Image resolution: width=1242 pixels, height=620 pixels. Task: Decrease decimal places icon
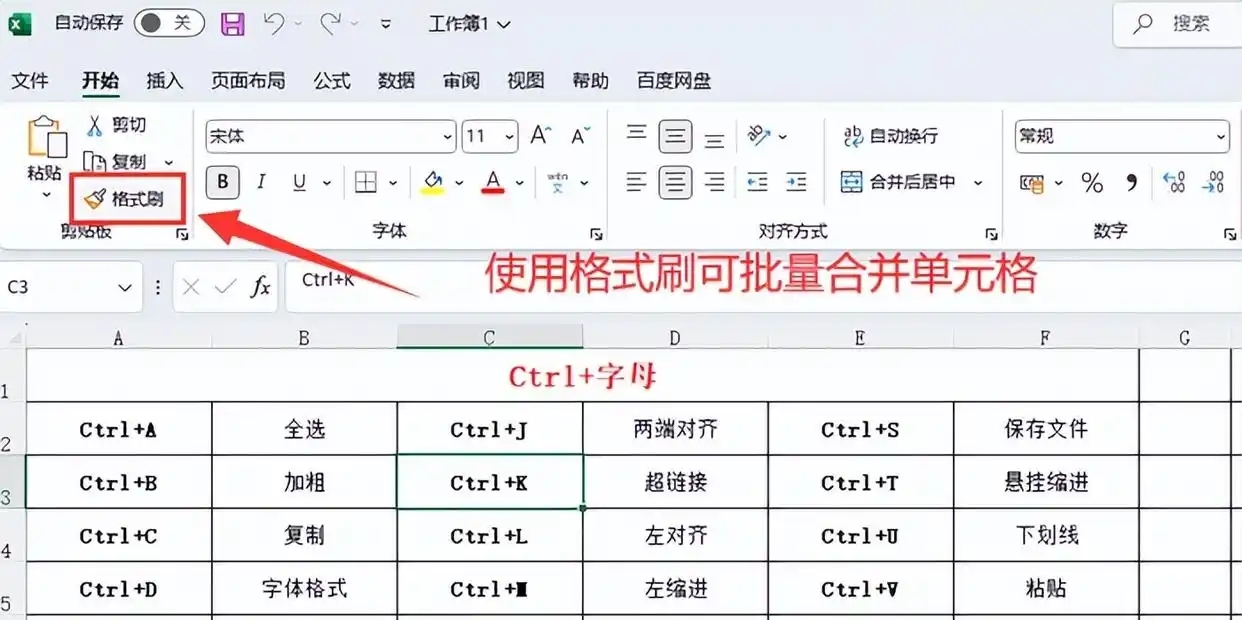click(1213, 183)
